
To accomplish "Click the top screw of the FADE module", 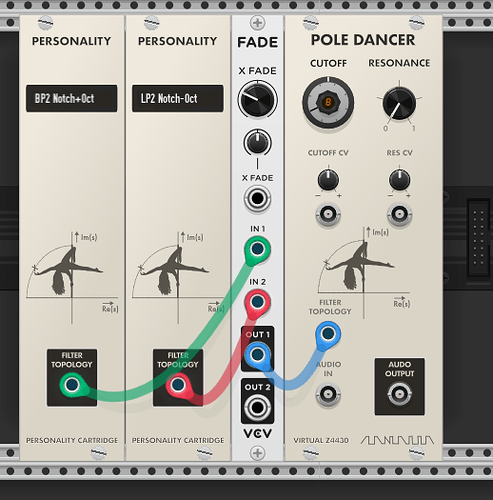I will pos(257,23).
